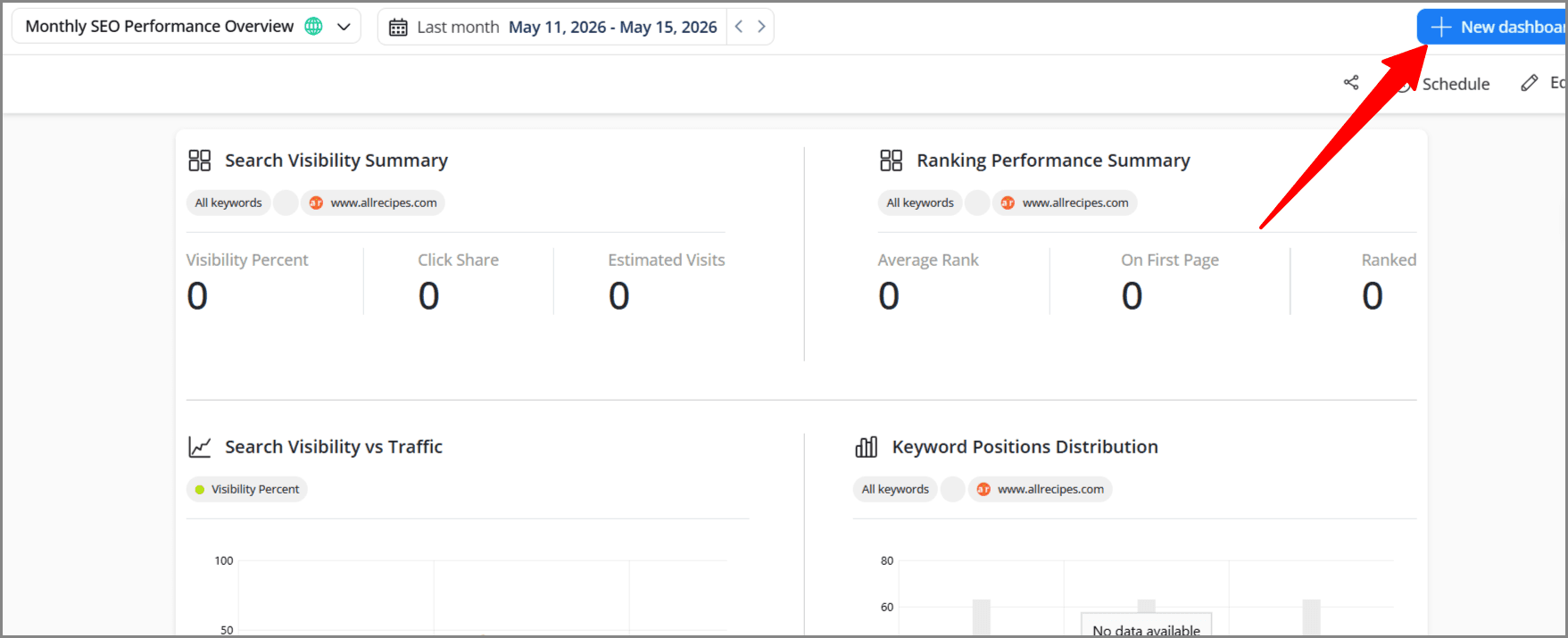Go to the next date period arrow
The width and height of the screenshot is (1568, 638).
click(761, 27)
